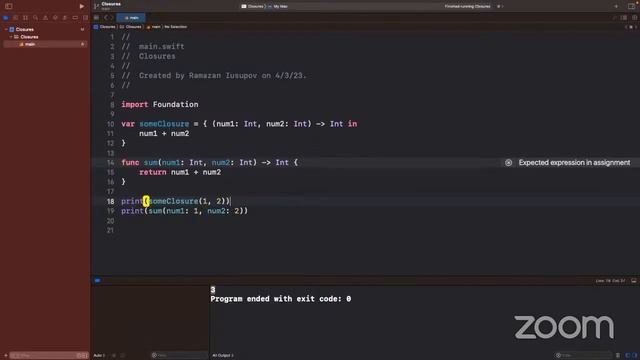Add new file with navigator plus
The image size is (640, 360).
coord(6,356)
